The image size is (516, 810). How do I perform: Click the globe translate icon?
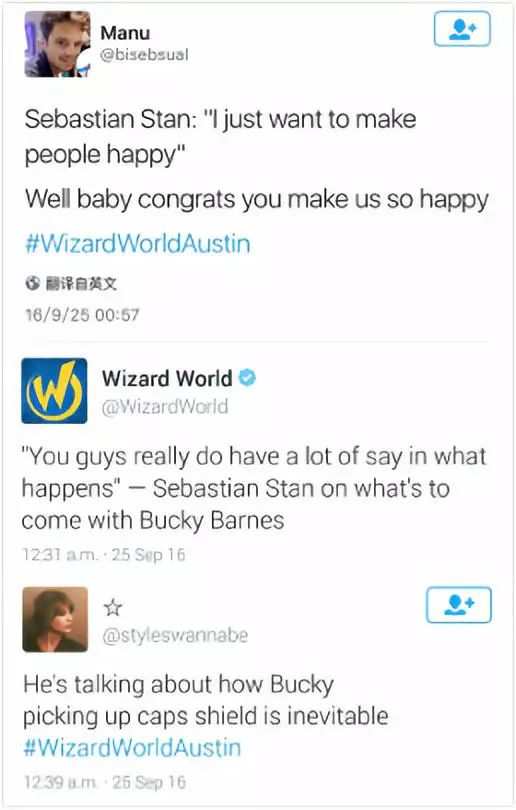[33, 283]
